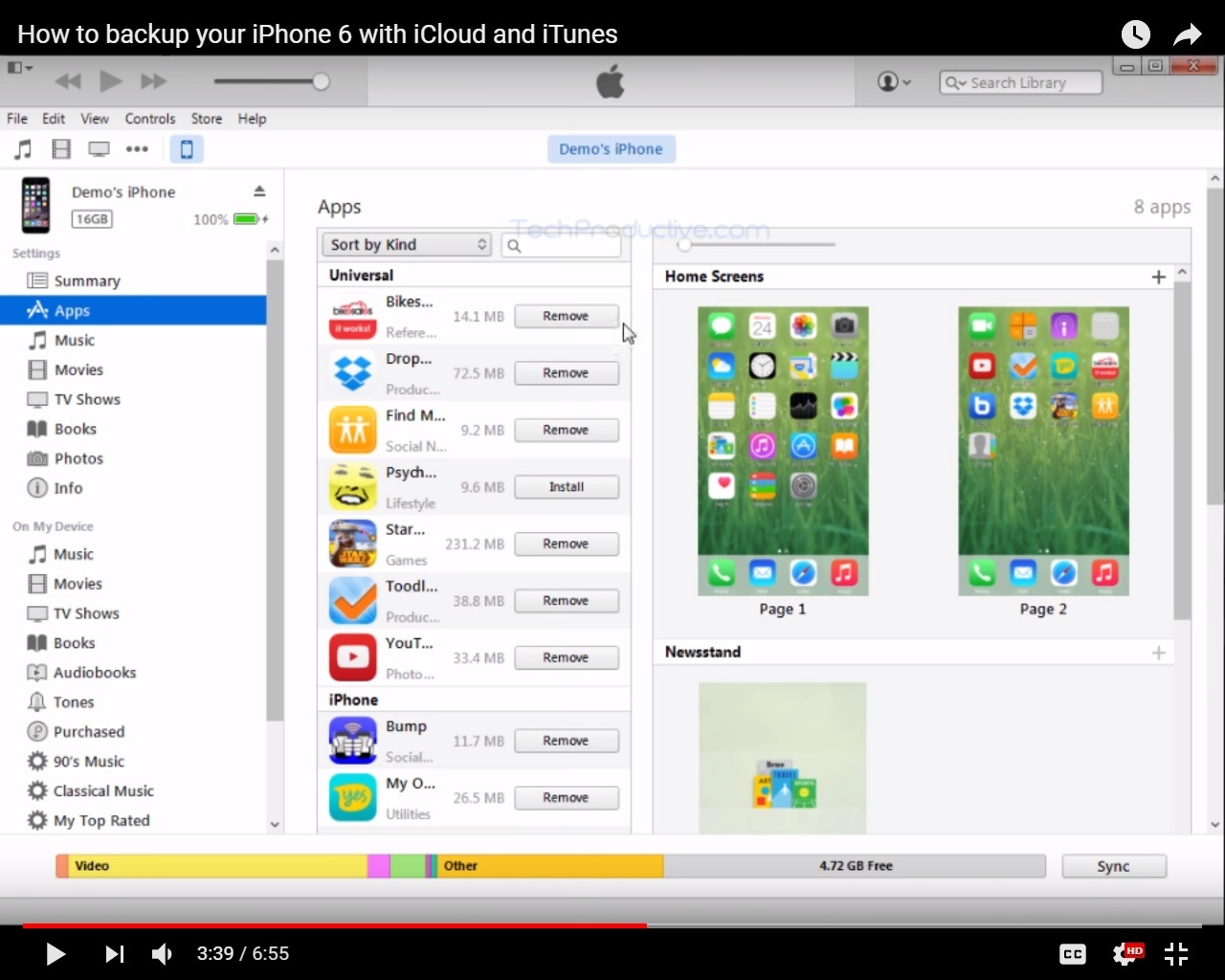Select the Music icon in the iTunes toolbar
The image size is (1225, 980).
pos(23,149)
